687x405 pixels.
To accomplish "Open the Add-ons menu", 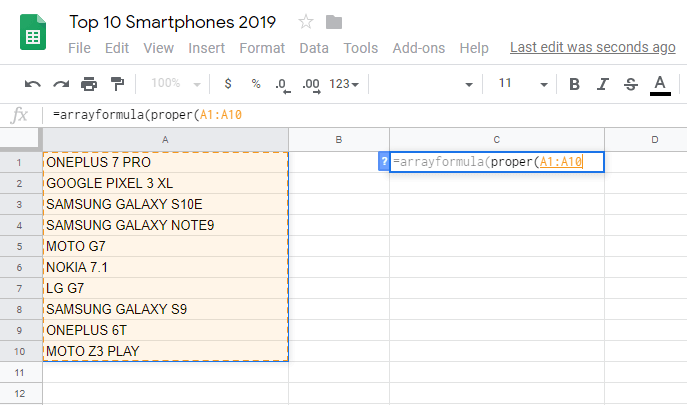I will (418, 48).
